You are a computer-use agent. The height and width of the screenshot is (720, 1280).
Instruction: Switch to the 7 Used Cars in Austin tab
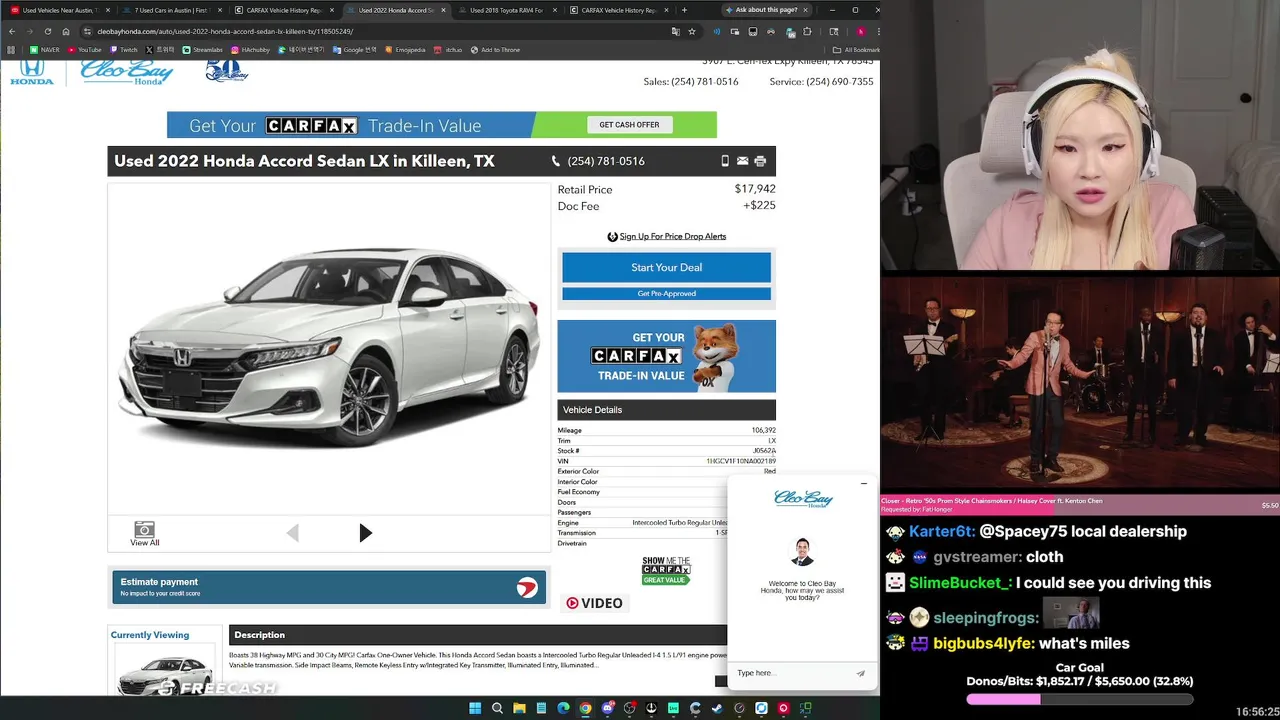click(170, 10)
